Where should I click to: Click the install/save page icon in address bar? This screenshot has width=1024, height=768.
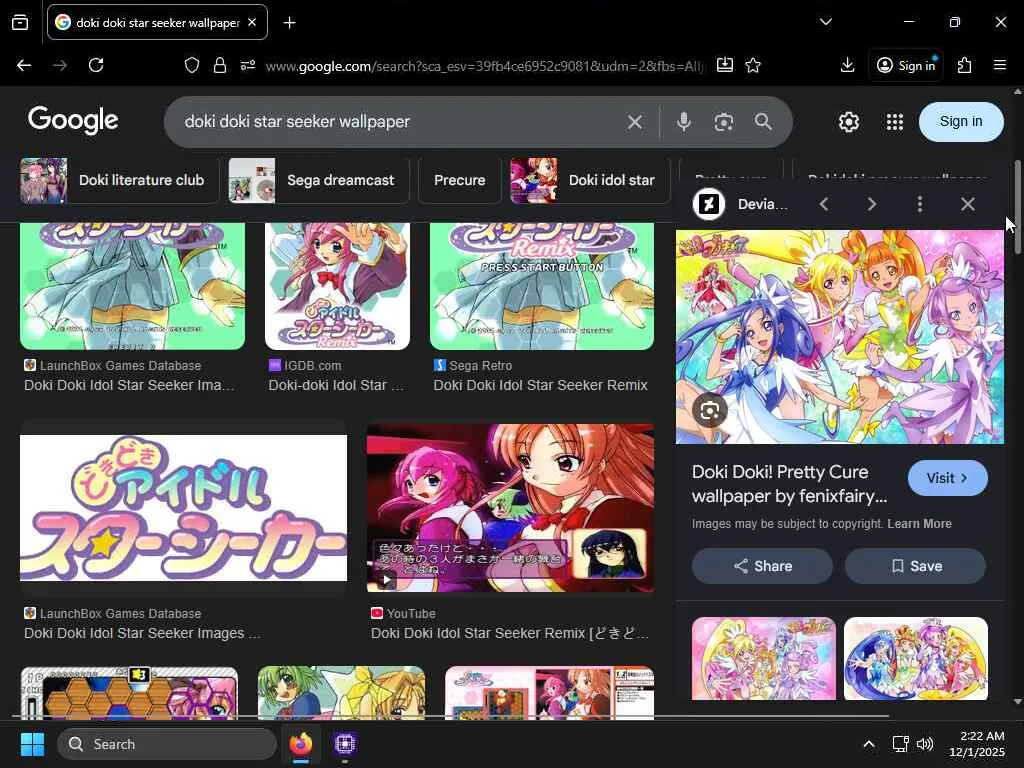click(x=725, y=65)
